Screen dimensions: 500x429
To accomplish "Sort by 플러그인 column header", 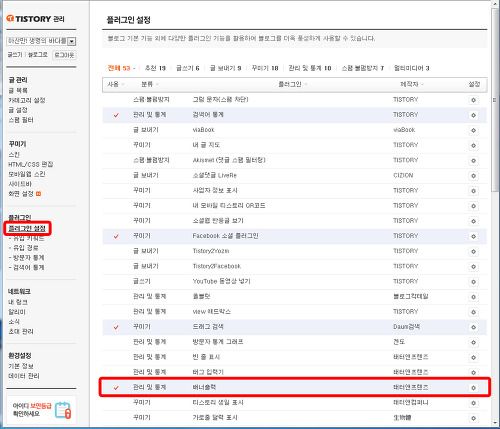I will [292, 84].
